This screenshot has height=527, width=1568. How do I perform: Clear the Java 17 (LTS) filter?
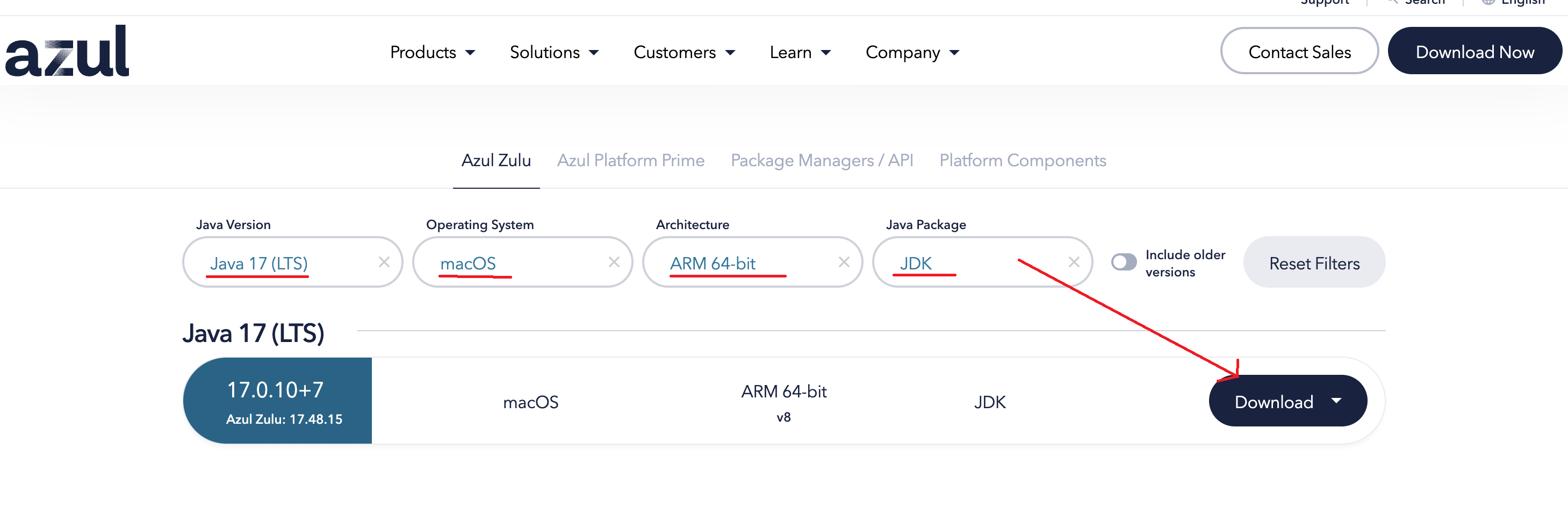click(x=384, y=262)
